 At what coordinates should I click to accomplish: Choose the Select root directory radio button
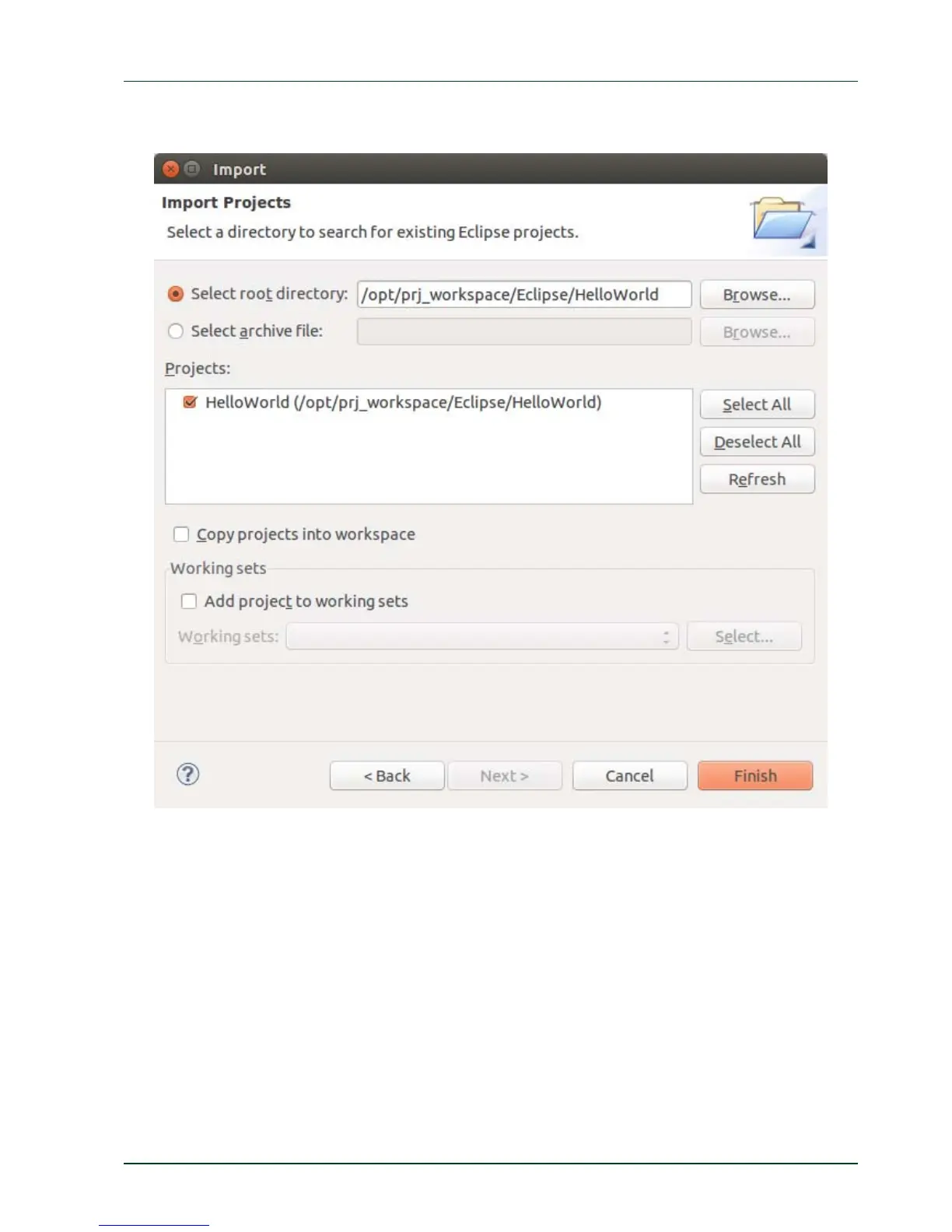click(x=176, y=294)
